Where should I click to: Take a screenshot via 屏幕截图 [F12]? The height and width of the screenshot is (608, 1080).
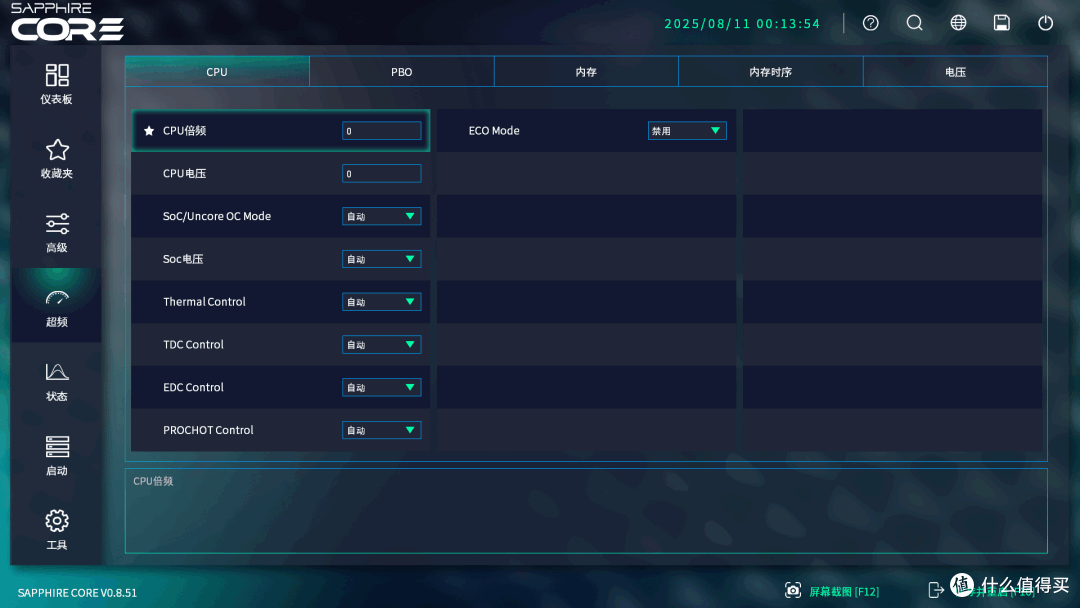[x=844, y=591]
